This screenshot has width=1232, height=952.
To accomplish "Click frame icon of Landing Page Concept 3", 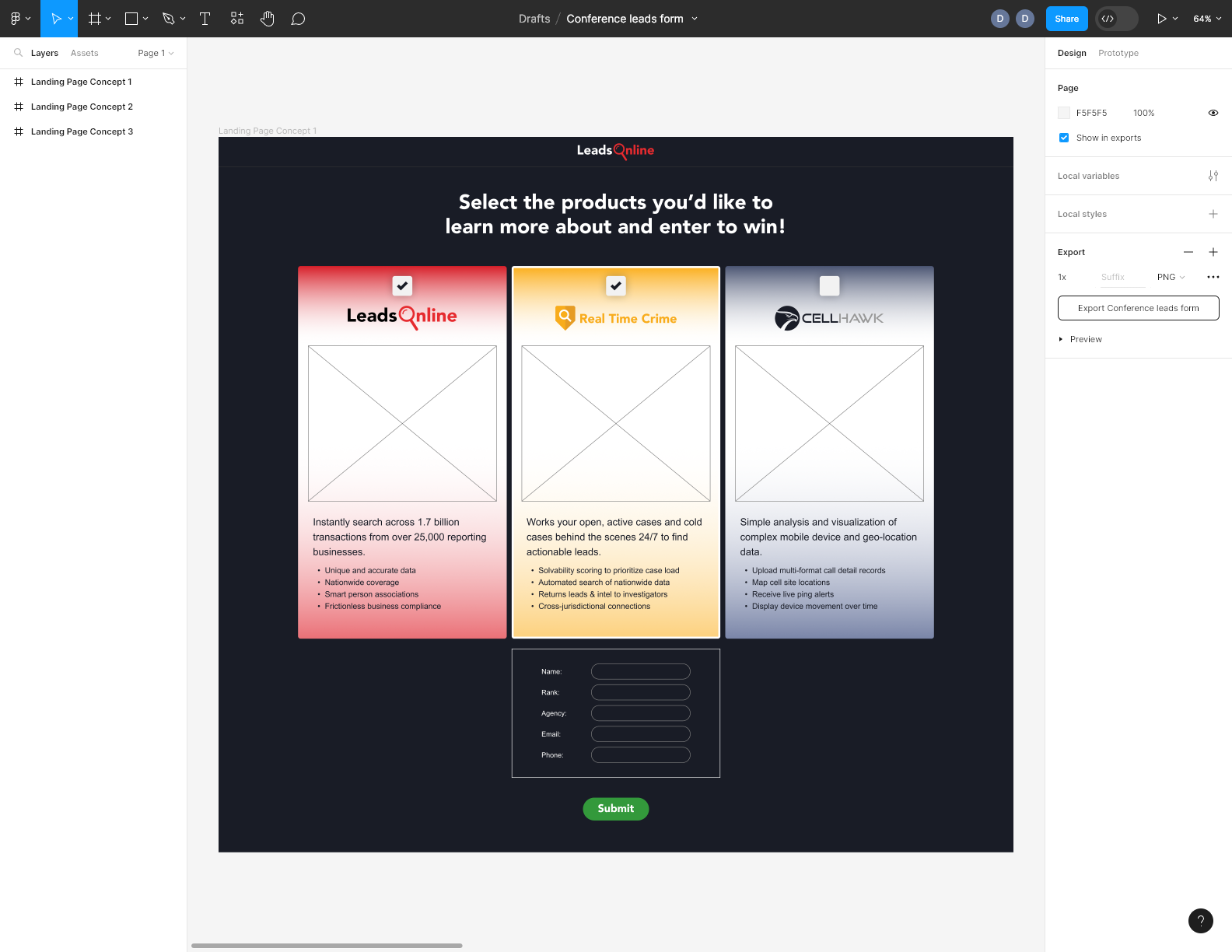I will 19,131.
